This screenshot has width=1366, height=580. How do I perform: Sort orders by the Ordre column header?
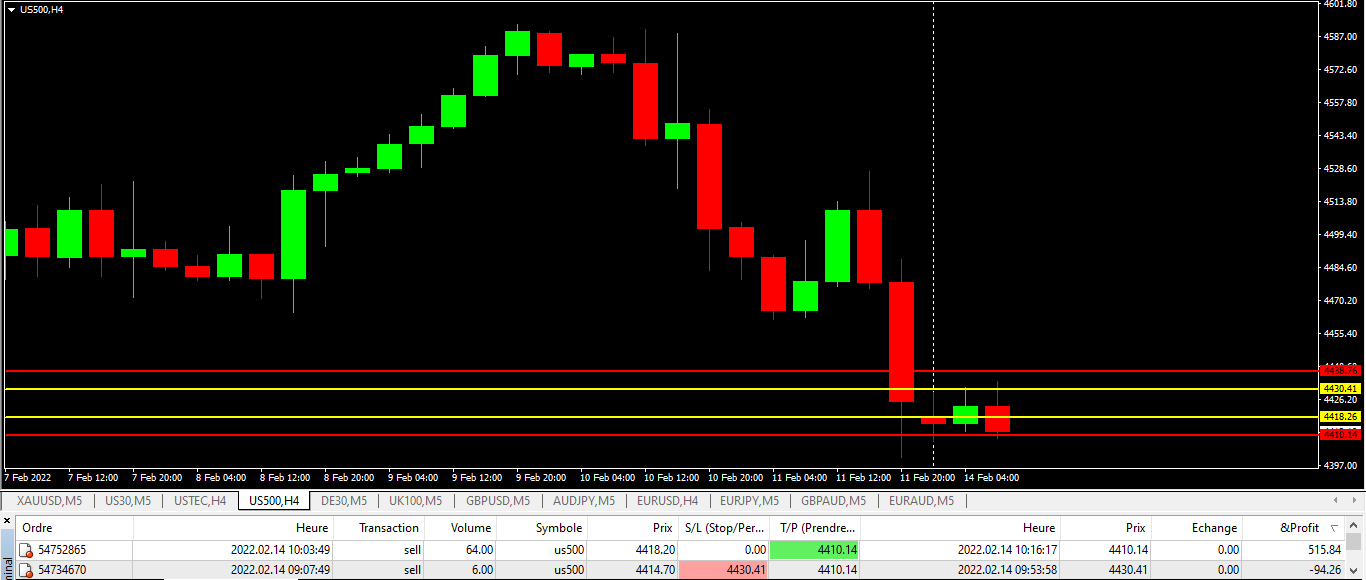(75, 528)
